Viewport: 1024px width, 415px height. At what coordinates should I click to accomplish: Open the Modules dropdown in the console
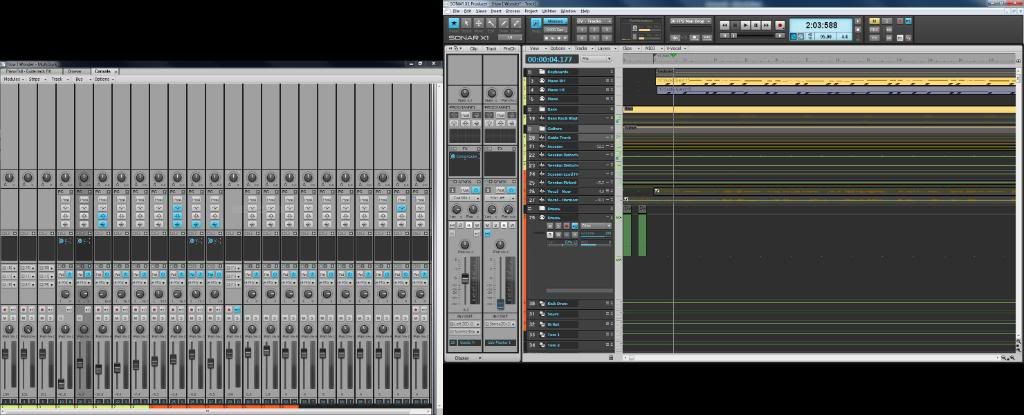(x=12, y=79)
